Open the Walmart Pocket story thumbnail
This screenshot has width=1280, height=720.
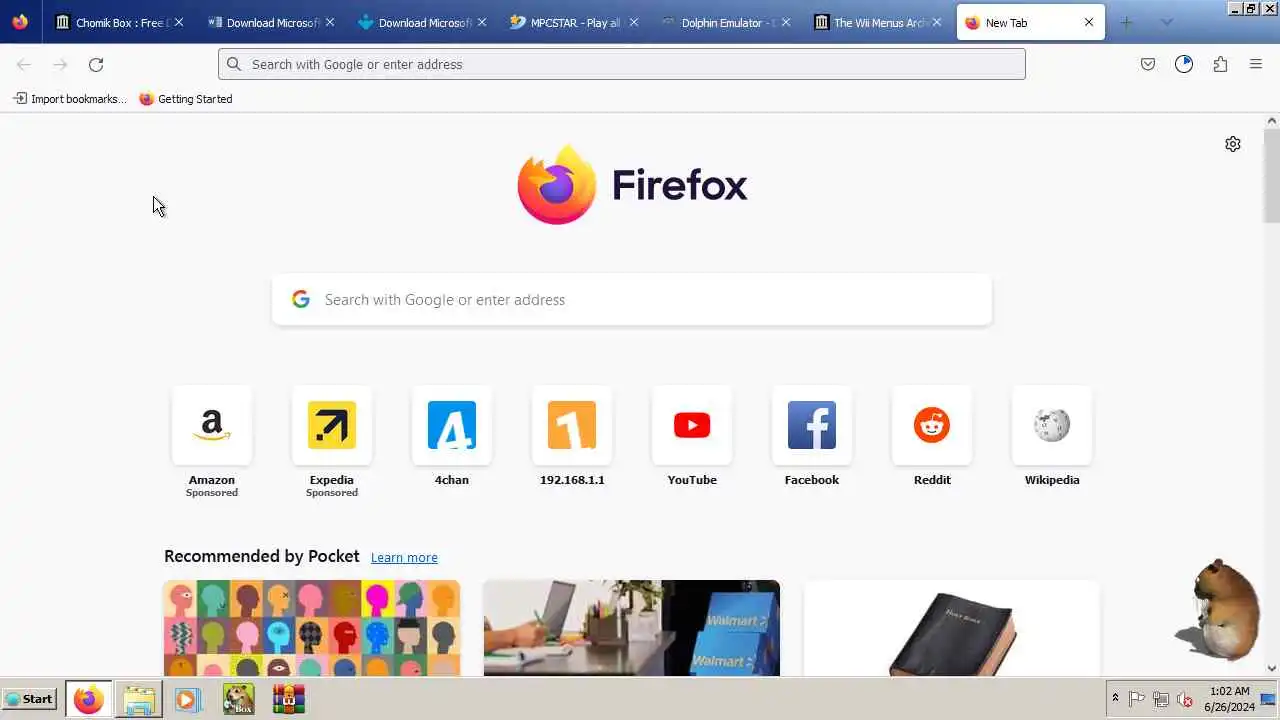[x=632, y=628]
